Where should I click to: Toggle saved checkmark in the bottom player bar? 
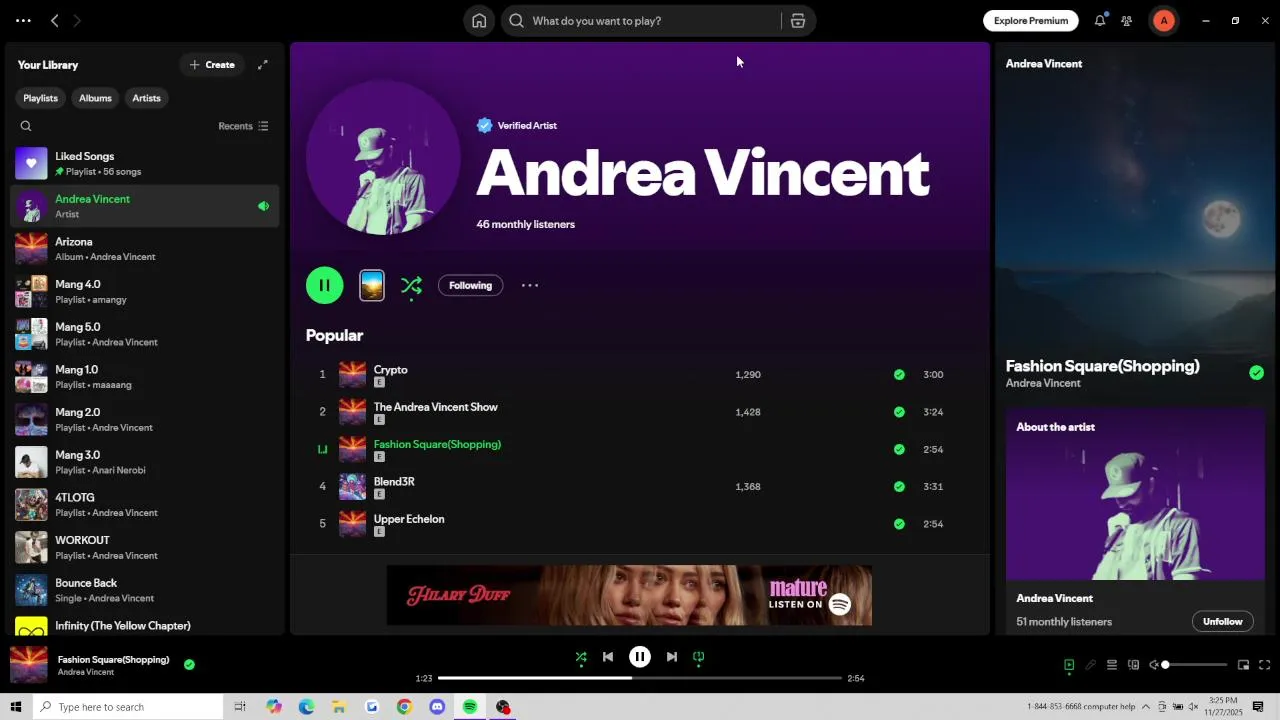189,664
